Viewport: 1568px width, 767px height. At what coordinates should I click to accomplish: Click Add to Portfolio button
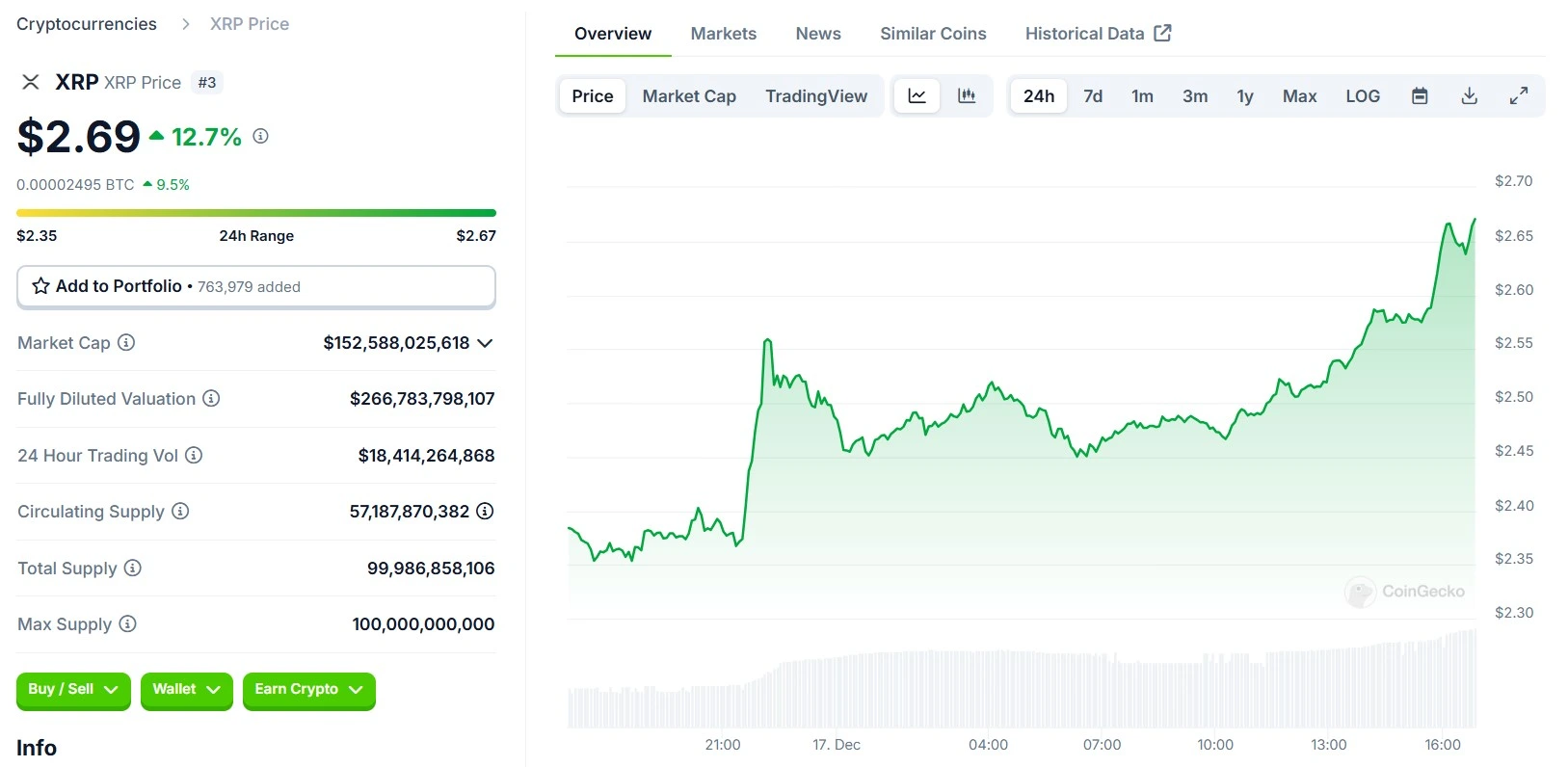tap(256, 287)
